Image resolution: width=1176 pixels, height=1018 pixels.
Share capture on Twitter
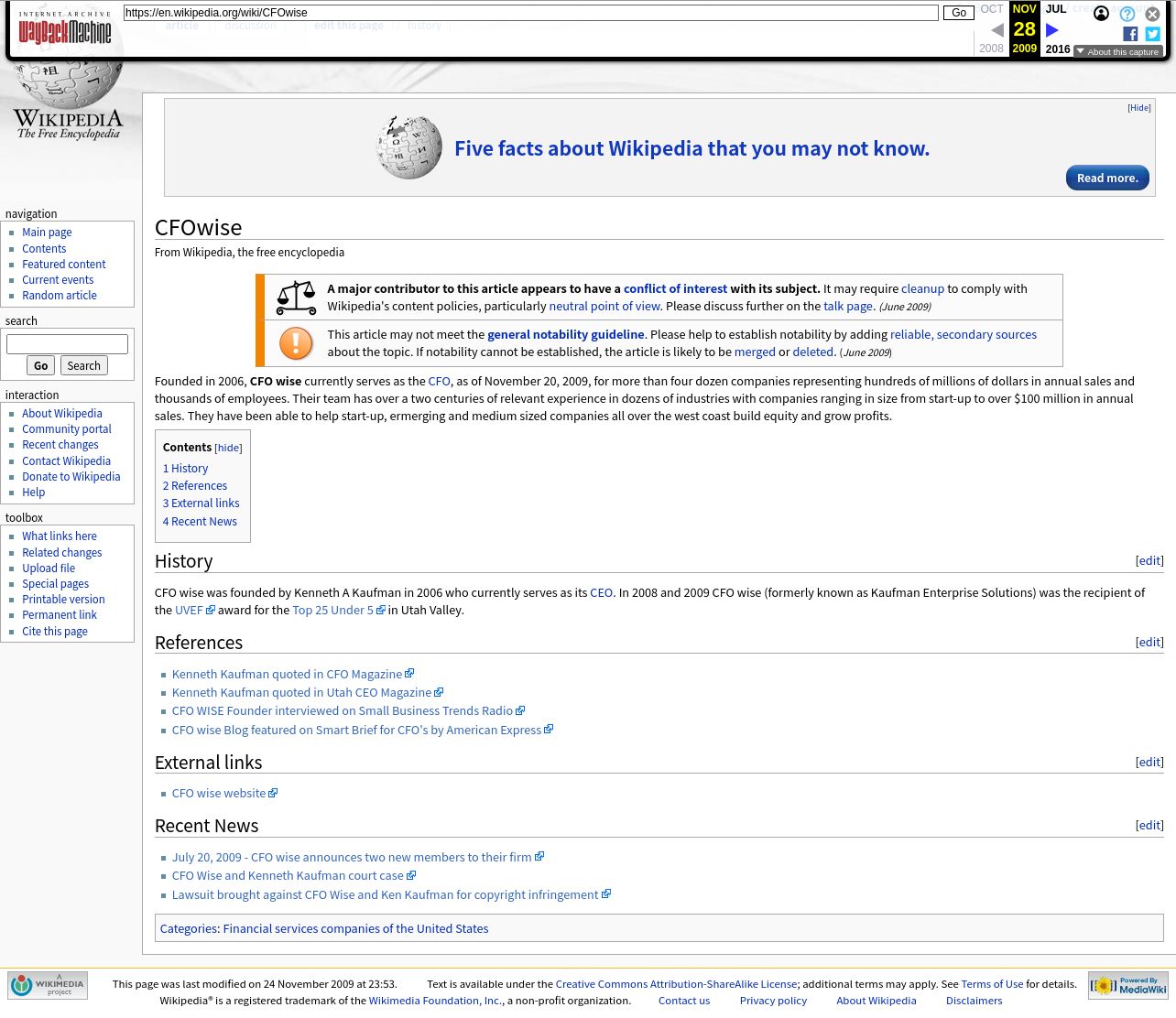(x=1152, y=34)
